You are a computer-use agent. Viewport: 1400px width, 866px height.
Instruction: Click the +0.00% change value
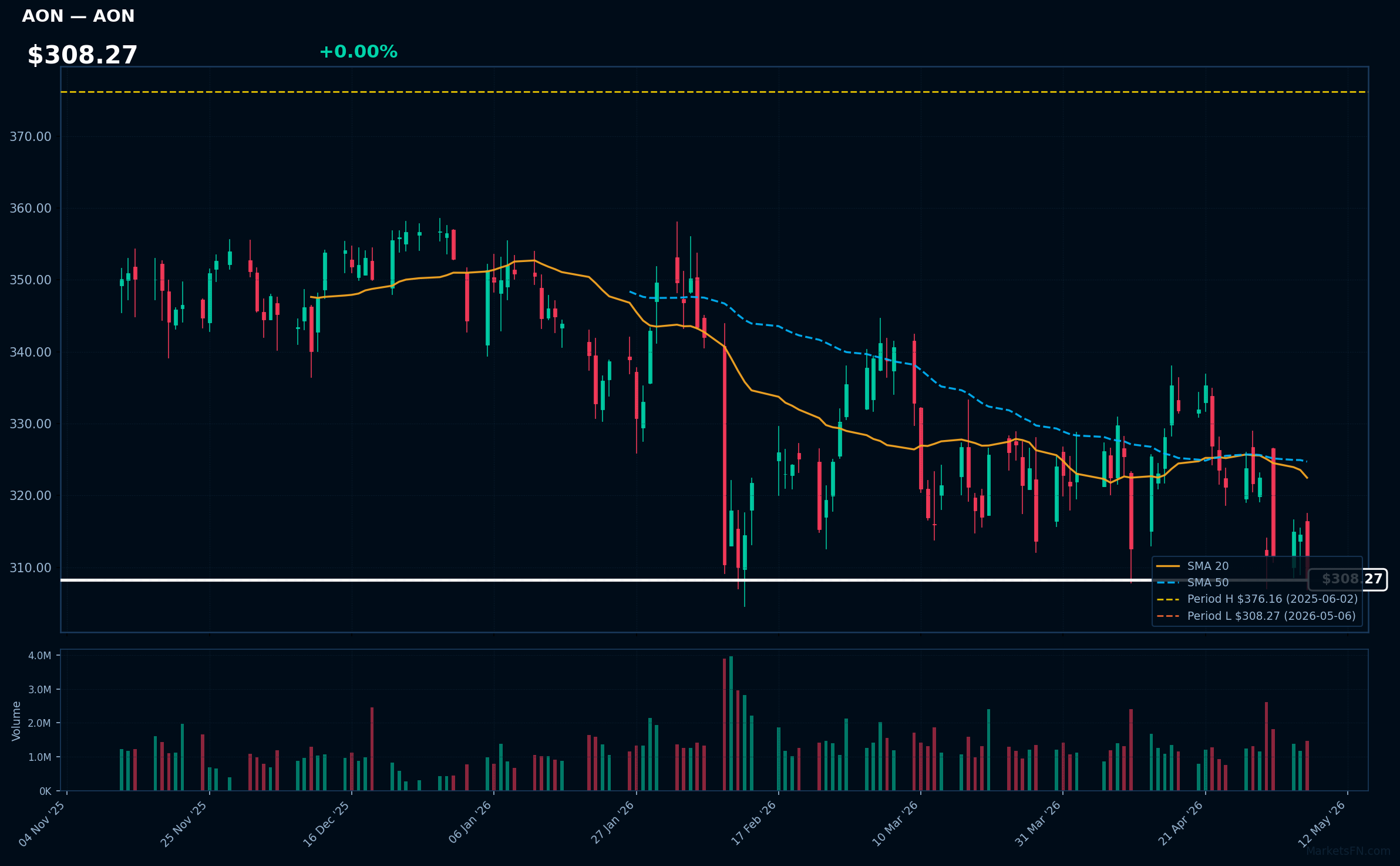coord(358,52)
